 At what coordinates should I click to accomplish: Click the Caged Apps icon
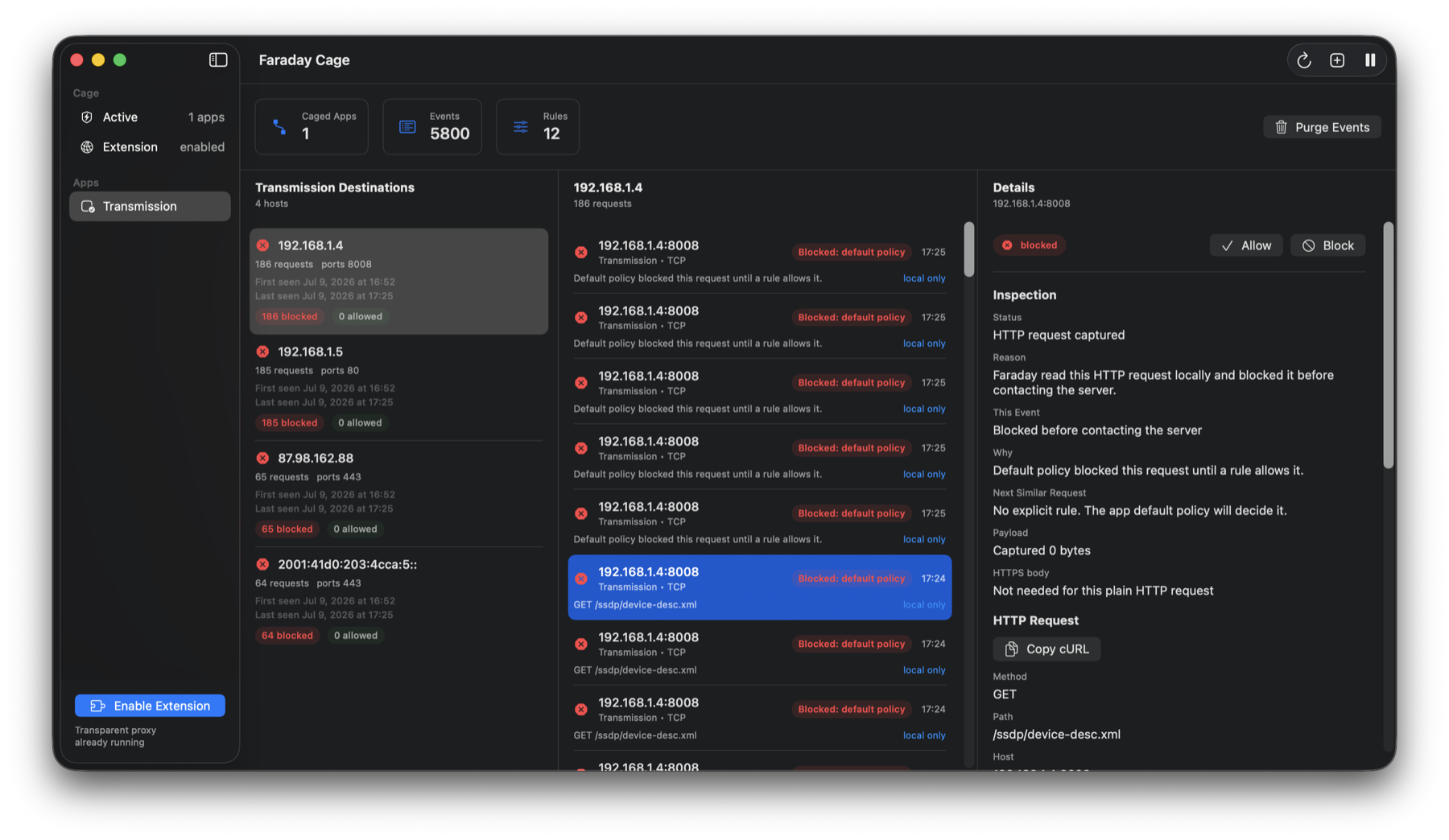[279, 126]
